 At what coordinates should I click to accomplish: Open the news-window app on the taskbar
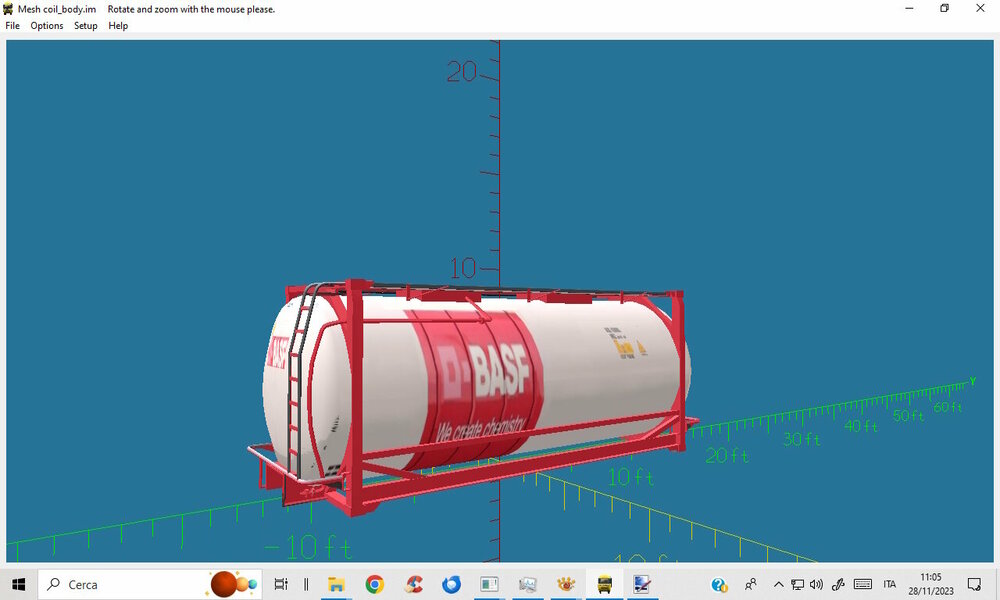(x=489, y=584)
